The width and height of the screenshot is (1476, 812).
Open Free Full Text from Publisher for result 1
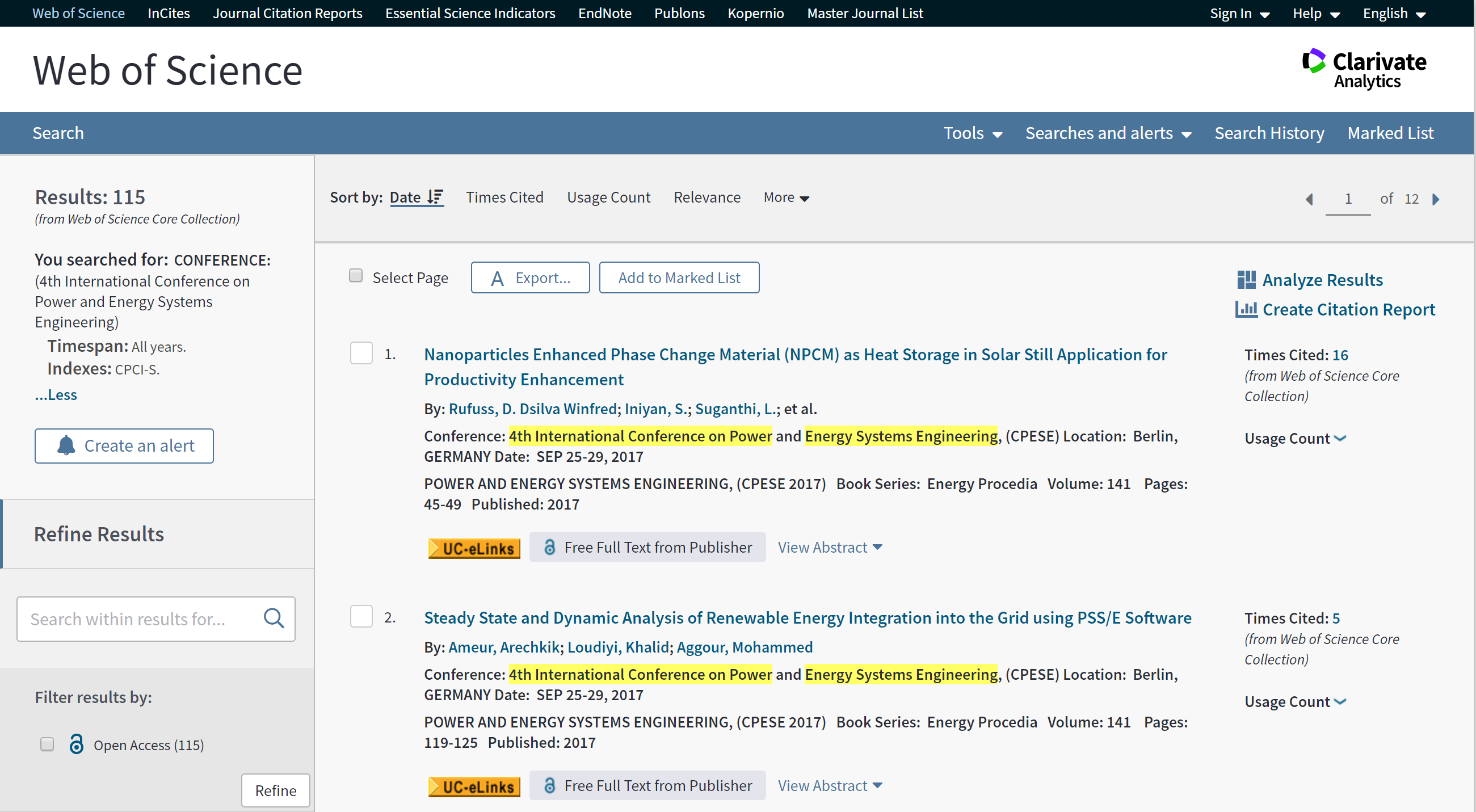point(647,547)
